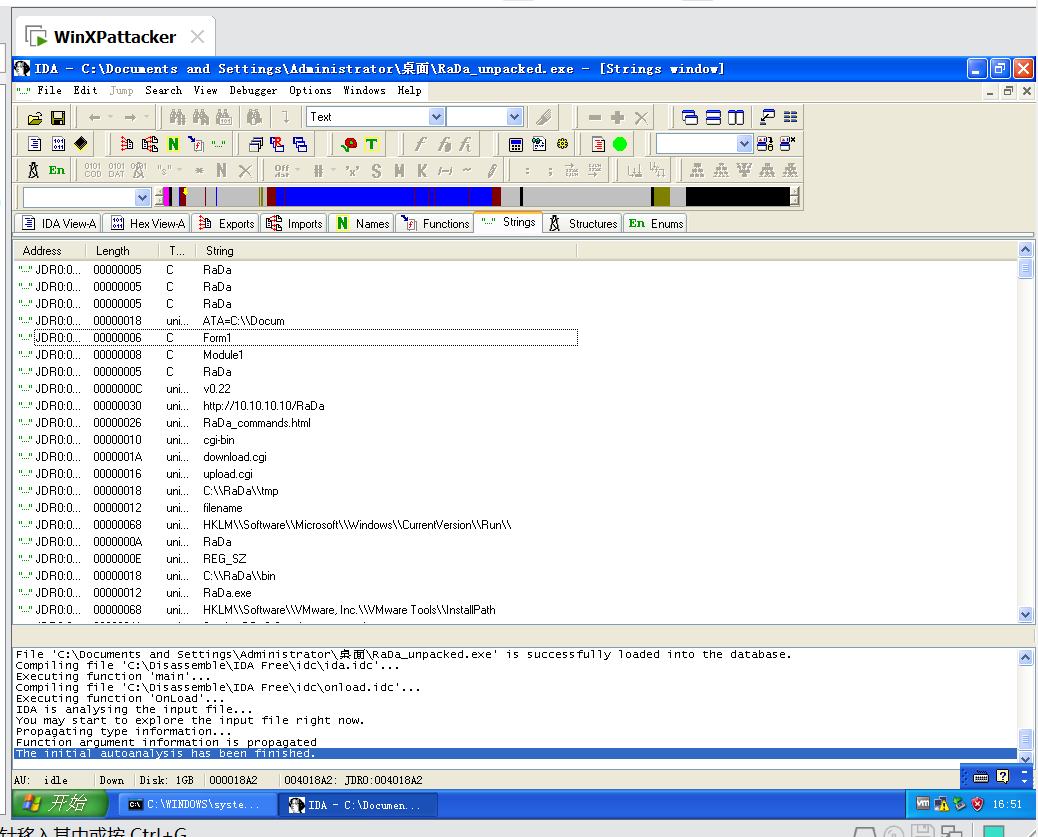Click the green N names toolbar icon
The height and width of the screenshot is (837, 1038).
tap(173, 144)
